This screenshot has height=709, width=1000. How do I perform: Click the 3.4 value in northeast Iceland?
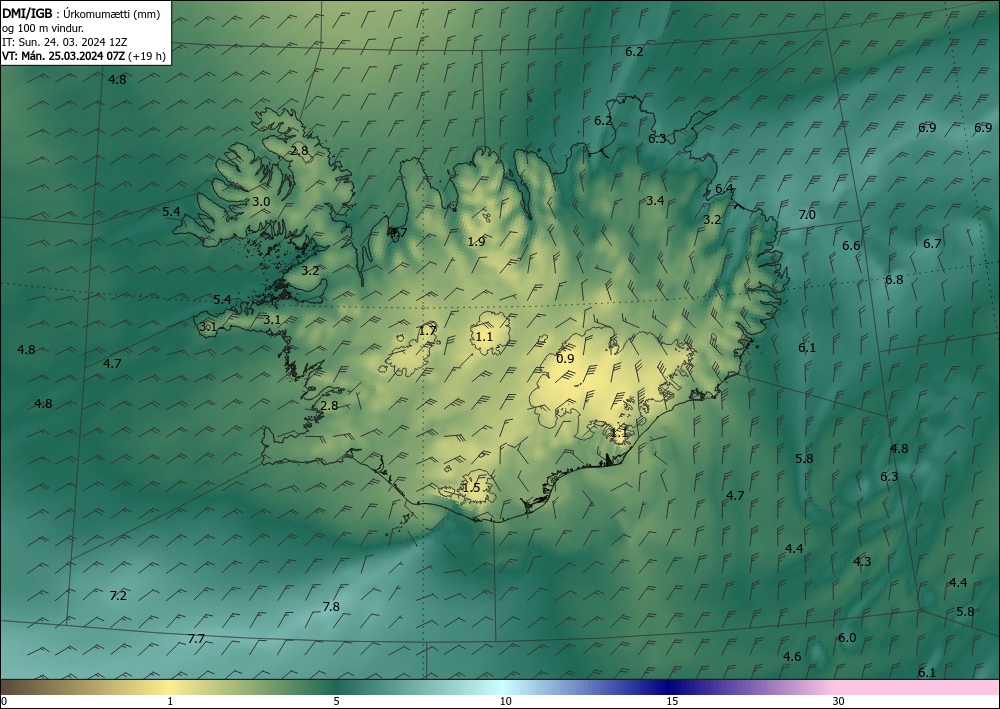[x=655, y=201]
